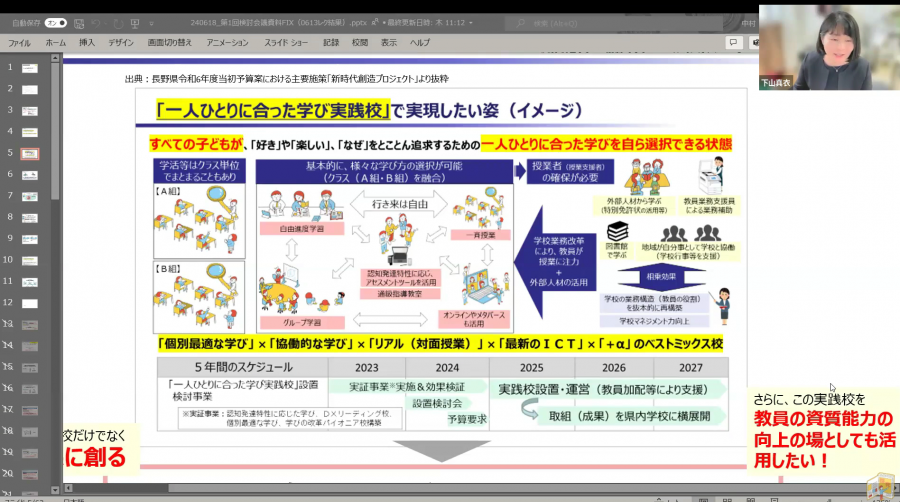
Task: Click the Undo arrow icon
Action: [96, 24]
